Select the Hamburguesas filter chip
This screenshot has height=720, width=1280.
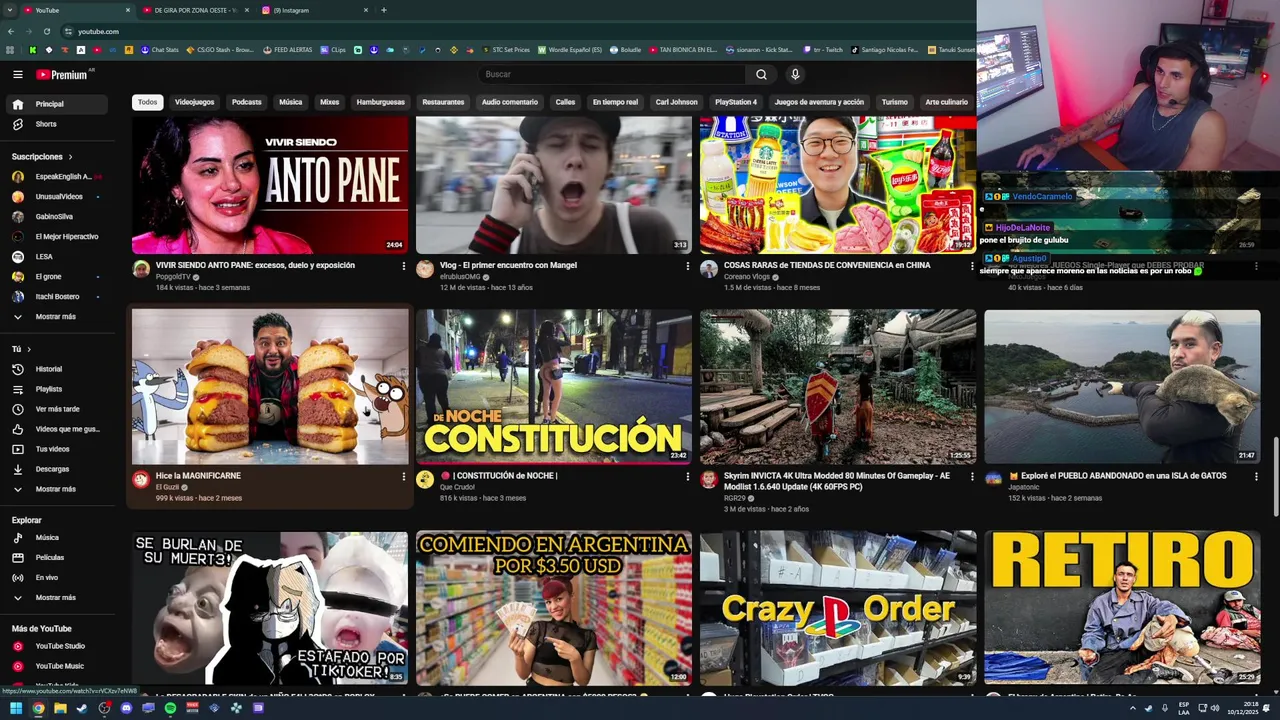pos(380,102)
